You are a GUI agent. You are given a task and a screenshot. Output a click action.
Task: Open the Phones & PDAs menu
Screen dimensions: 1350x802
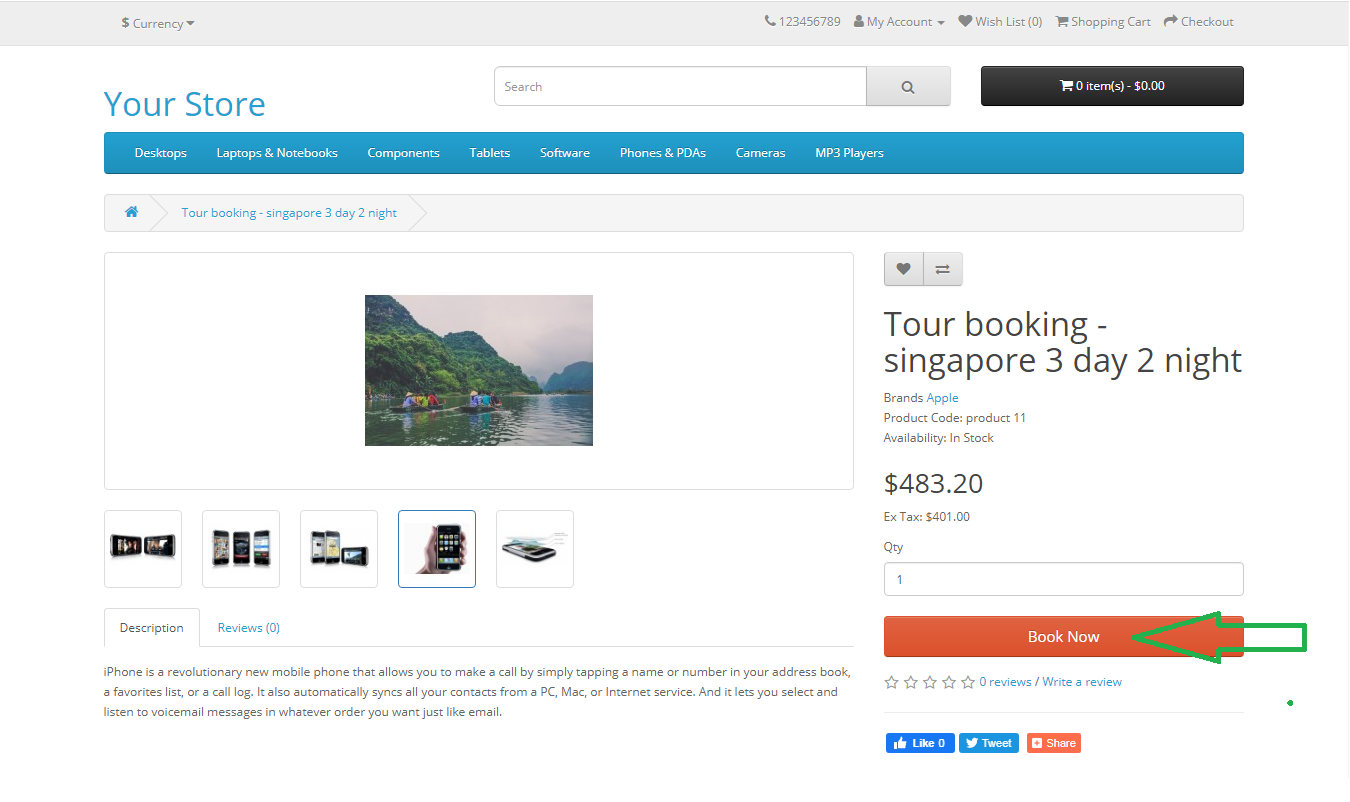point(663,153)
